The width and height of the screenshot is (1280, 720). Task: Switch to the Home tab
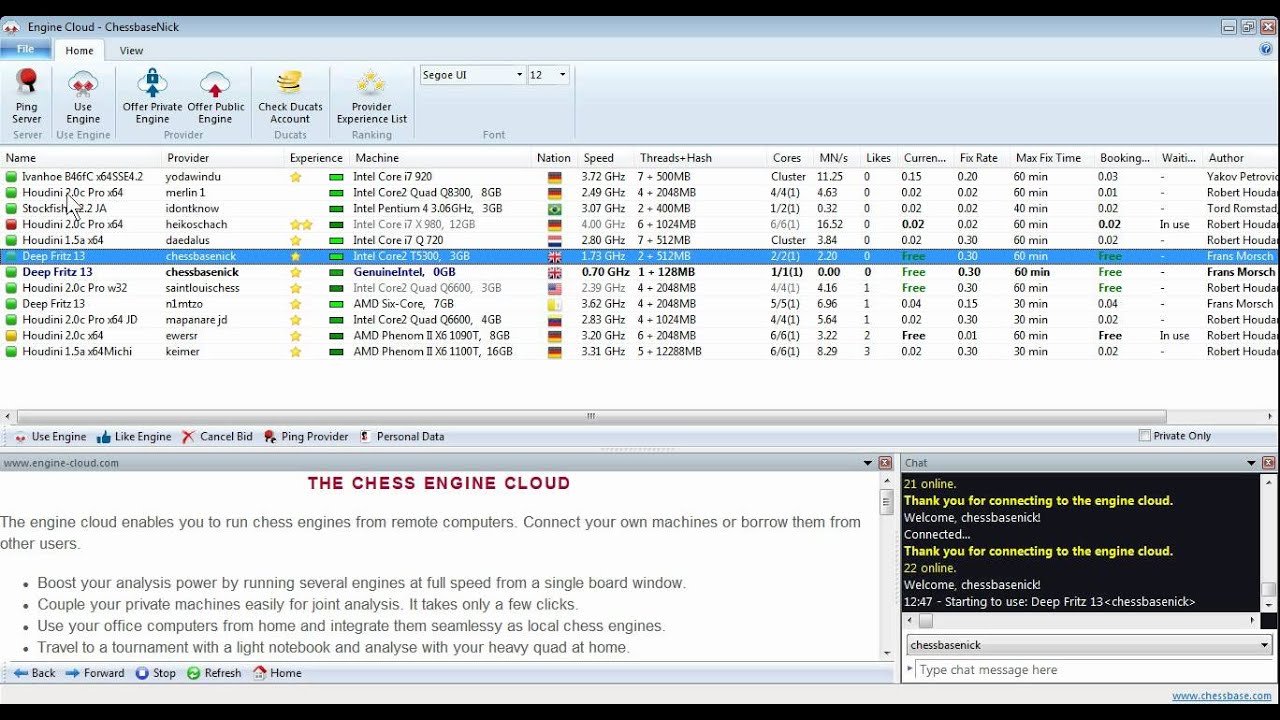pyautogui.click(x=79, y=51)
